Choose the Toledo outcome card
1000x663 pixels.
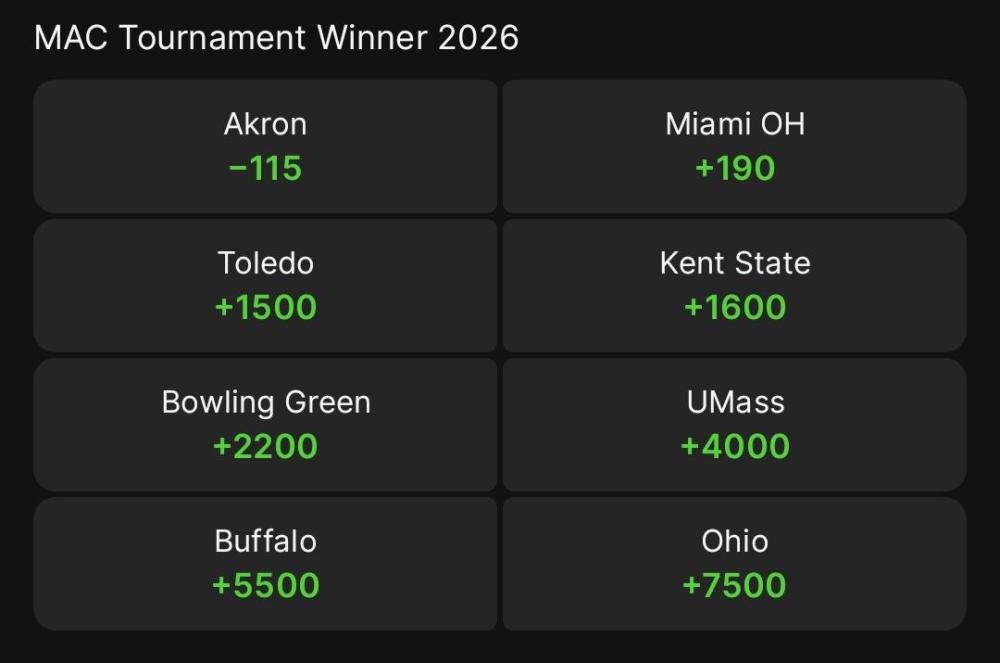coord(265,285)
